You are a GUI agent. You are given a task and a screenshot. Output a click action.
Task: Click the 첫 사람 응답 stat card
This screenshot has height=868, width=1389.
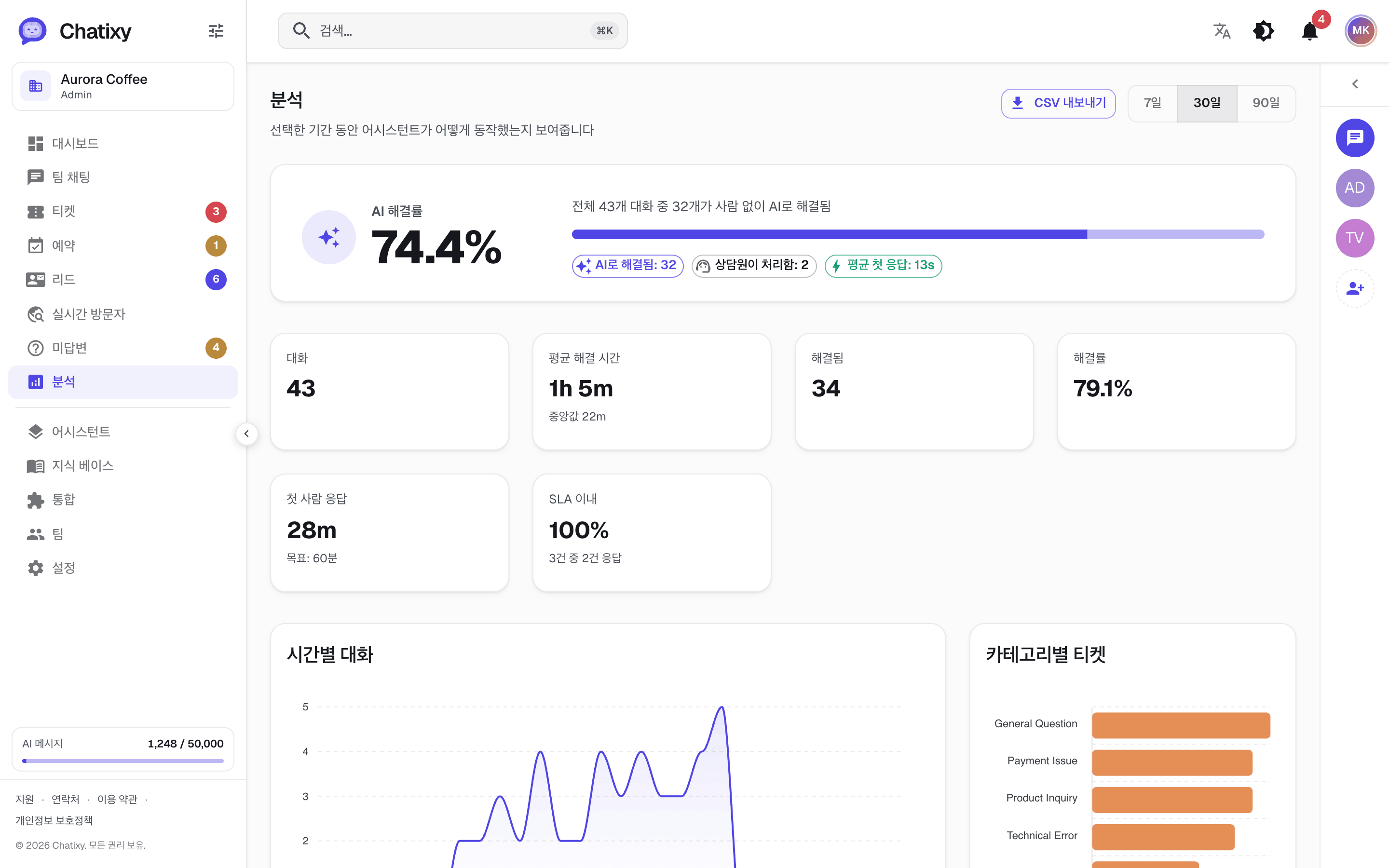click(x=389, y=533)
